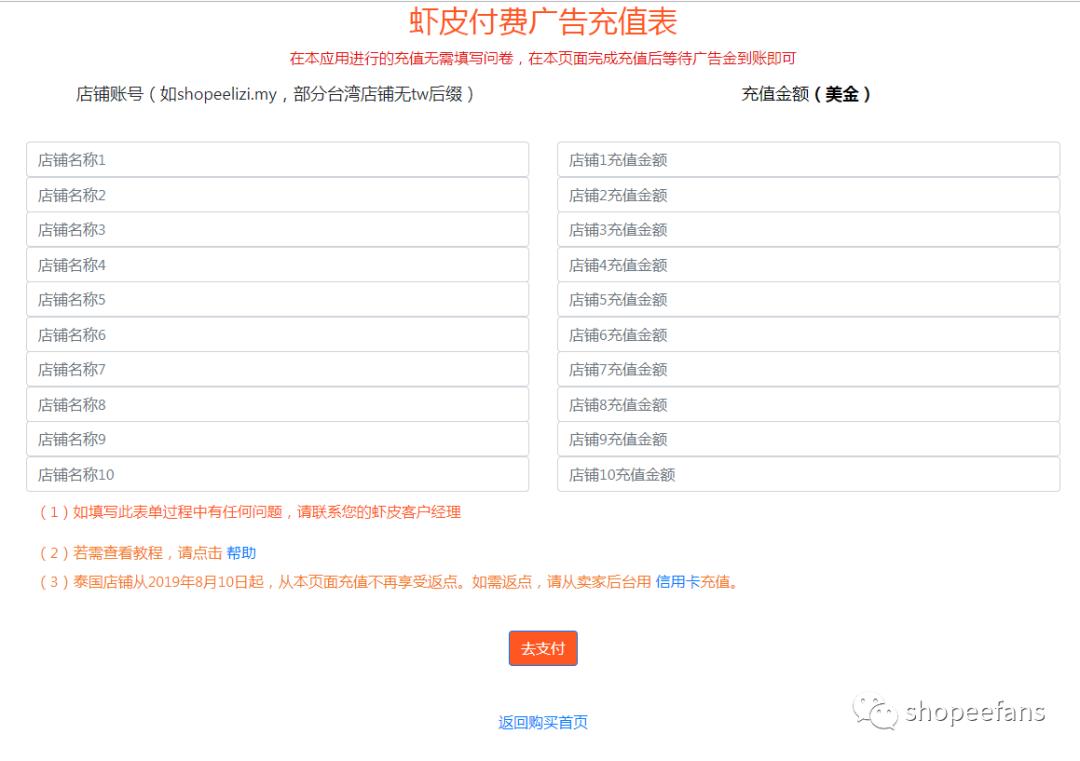Click the 充值金额（美金）column heading
Screen dimensions: 1080x761
[x=806, y=94]
